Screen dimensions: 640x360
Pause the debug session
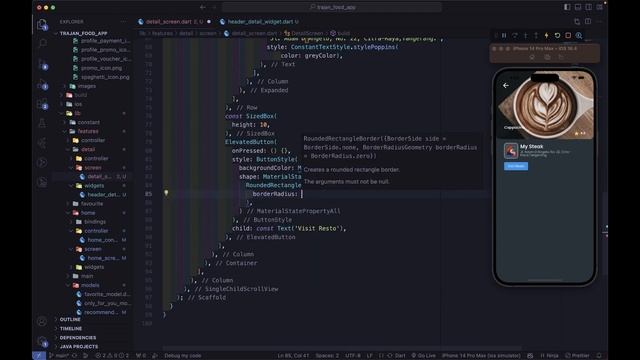click(504, 36)
